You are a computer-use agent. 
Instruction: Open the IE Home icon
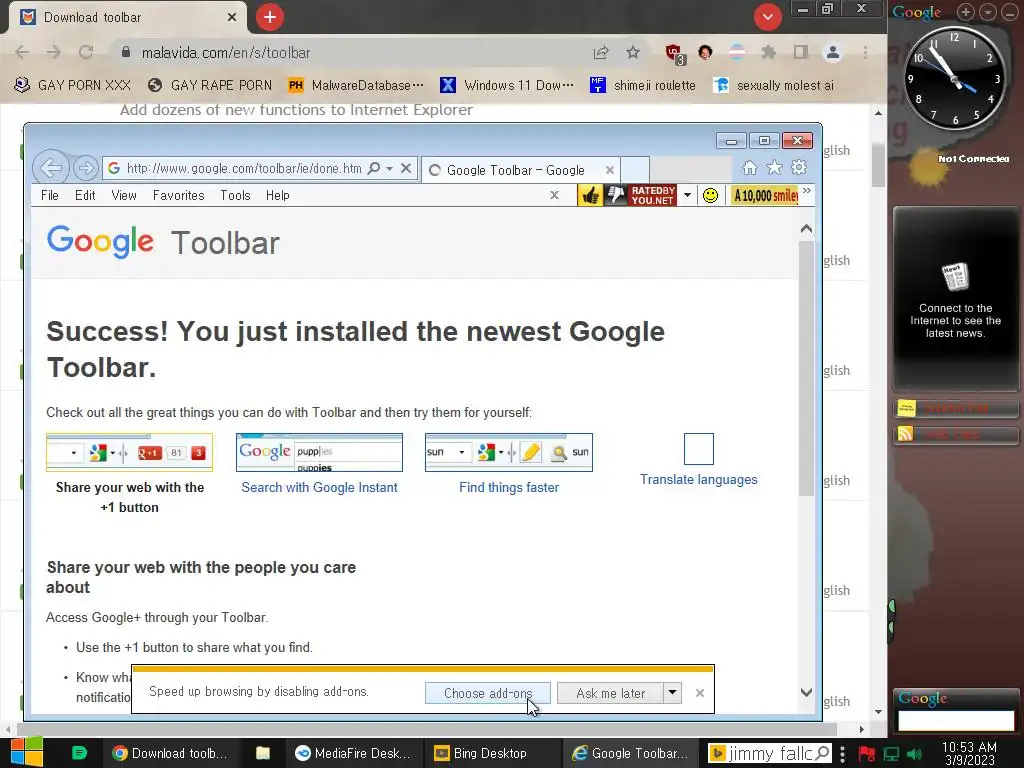[750, 168]
